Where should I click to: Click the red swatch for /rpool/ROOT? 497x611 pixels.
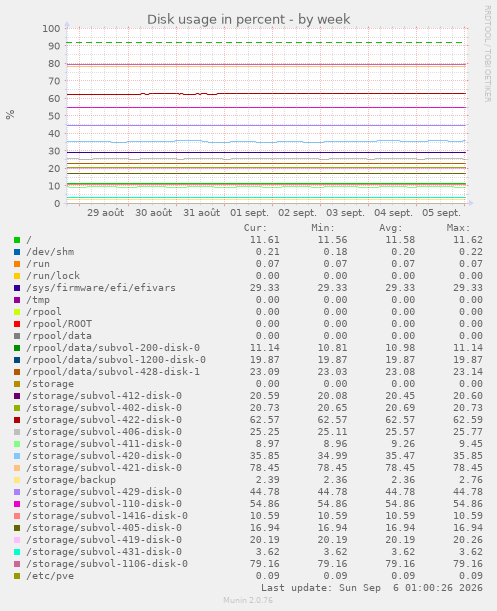click(x=17, y=324)
